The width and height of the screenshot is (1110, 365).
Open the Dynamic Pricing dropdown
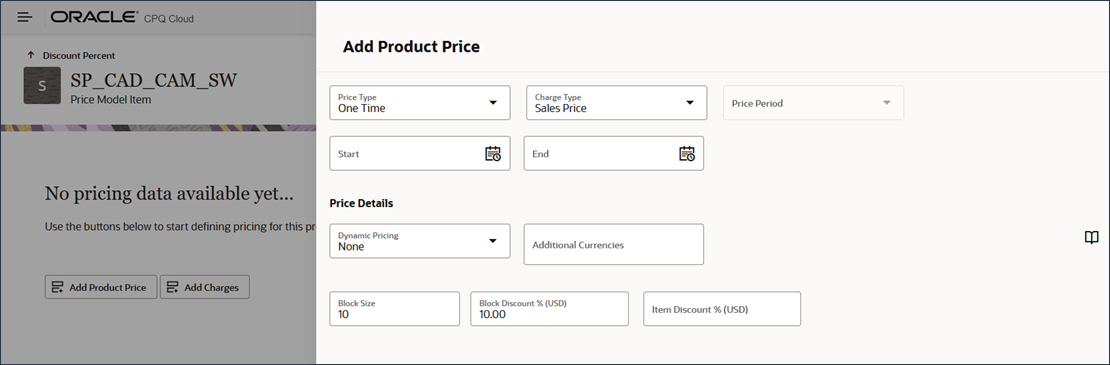point(420,241)
